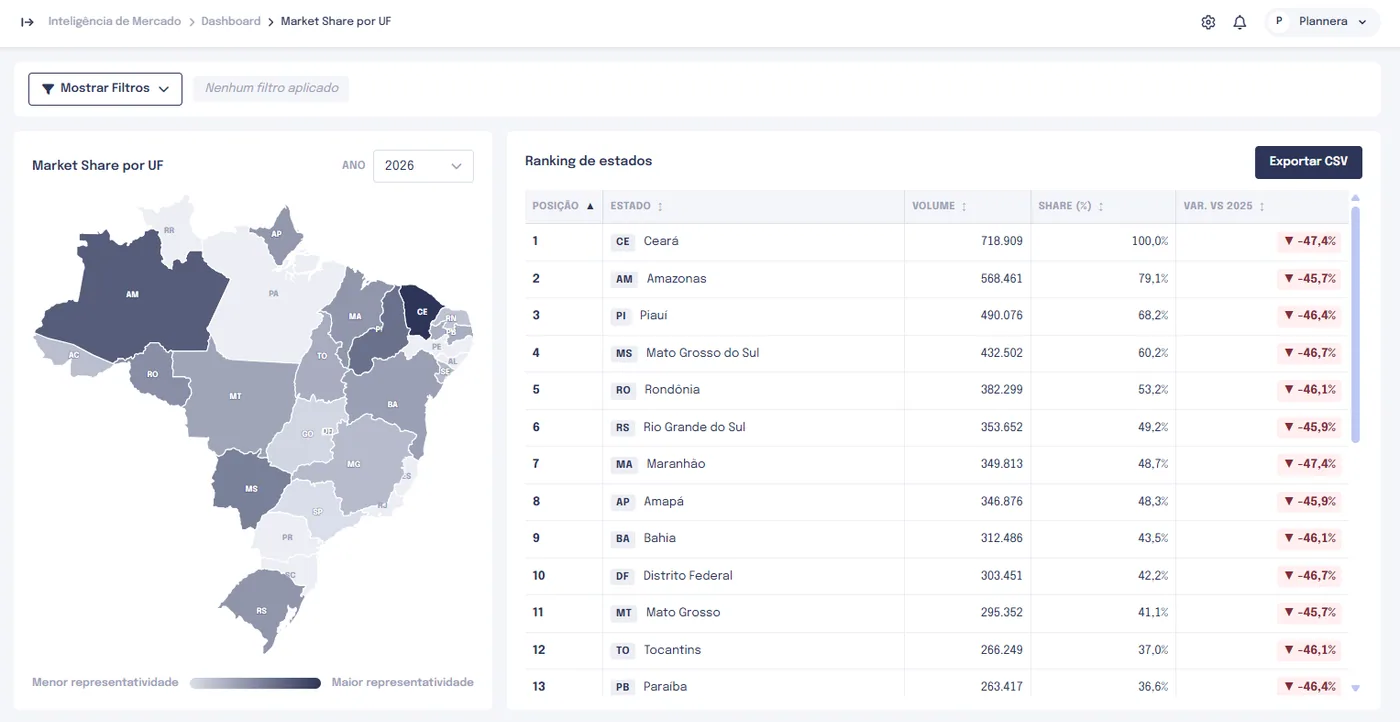The height and width of the screenshot is (722, 1400).
Task: Click the Amapá state name
Action: (x=664, y=502)
